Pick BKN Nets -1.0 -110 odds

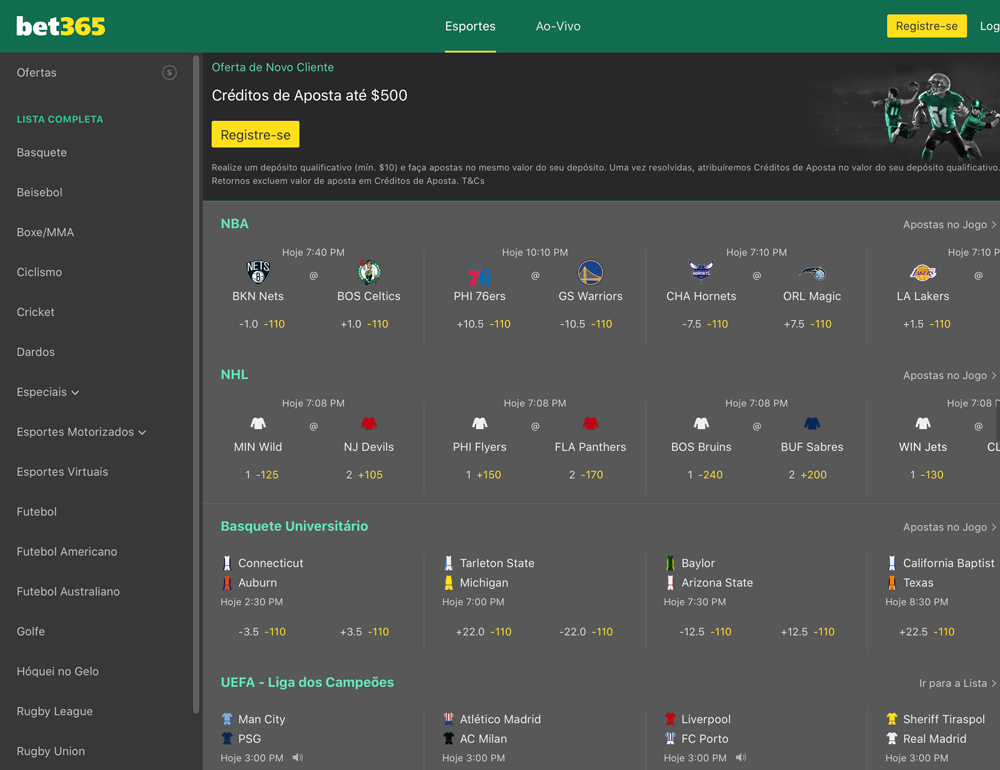(261, 324)
